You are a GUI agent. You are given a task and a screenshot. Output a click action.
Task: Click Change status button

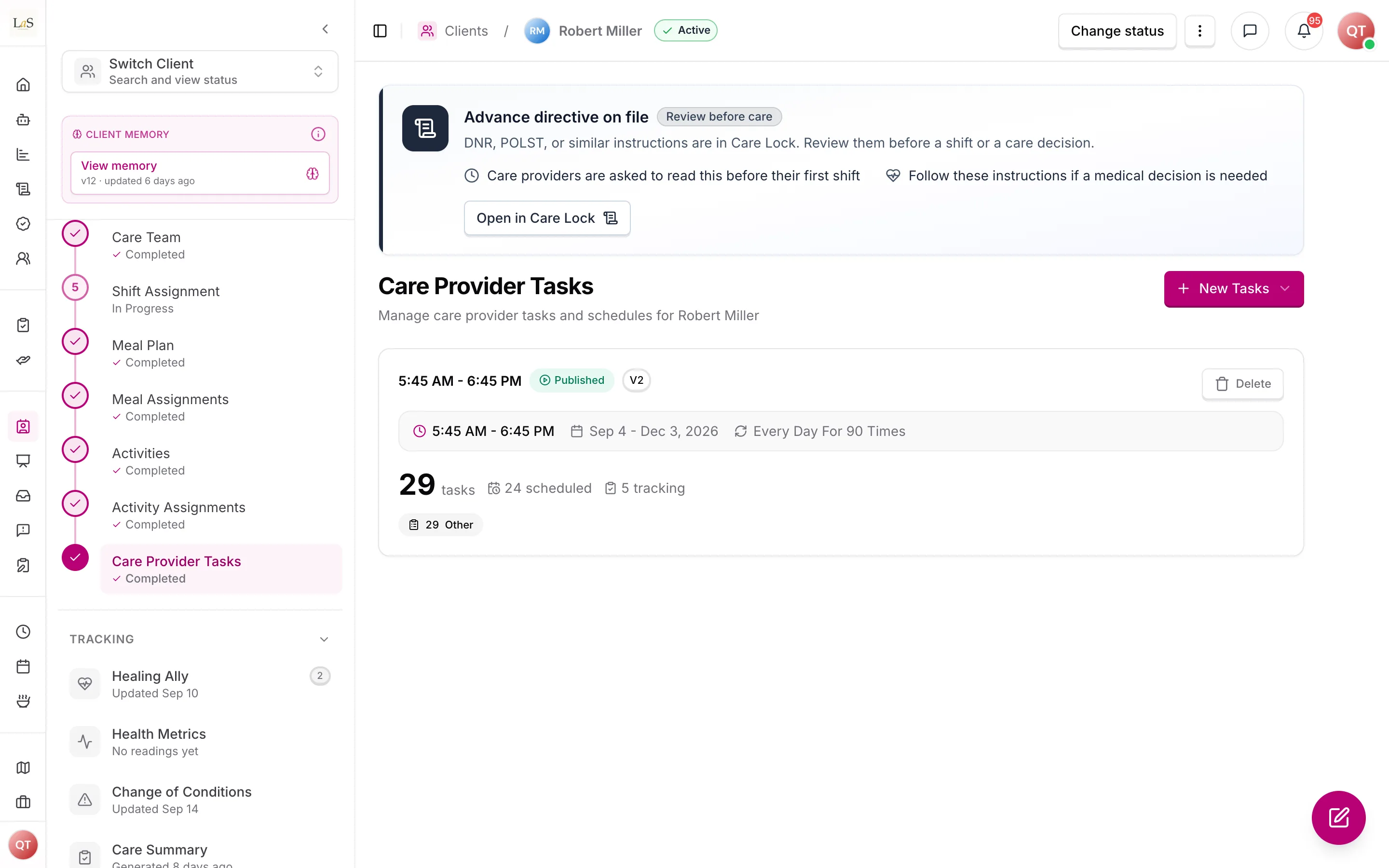[x=1117, y=31]
